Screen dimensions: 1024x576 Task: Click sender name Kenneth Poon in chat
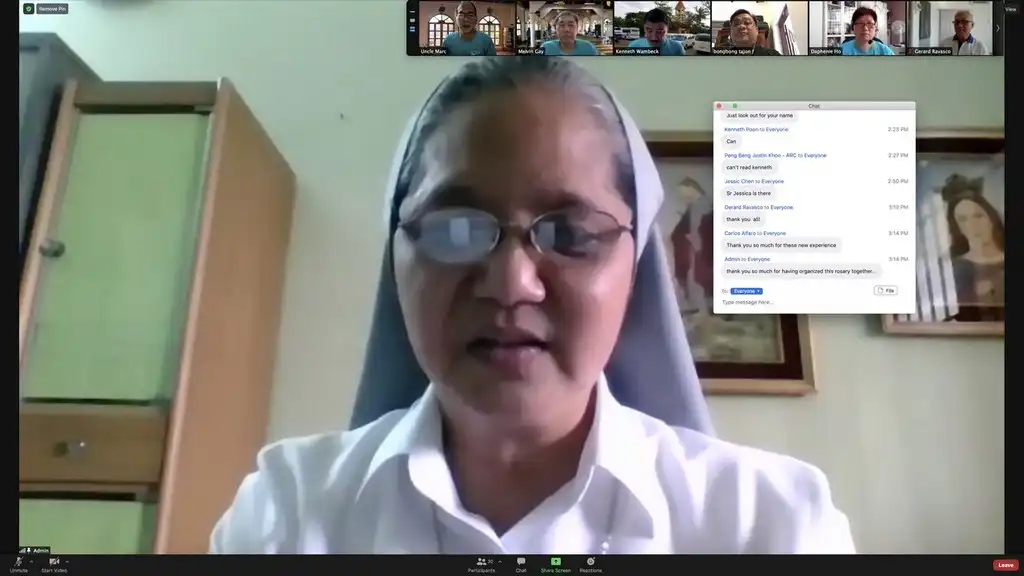(741, 129)
